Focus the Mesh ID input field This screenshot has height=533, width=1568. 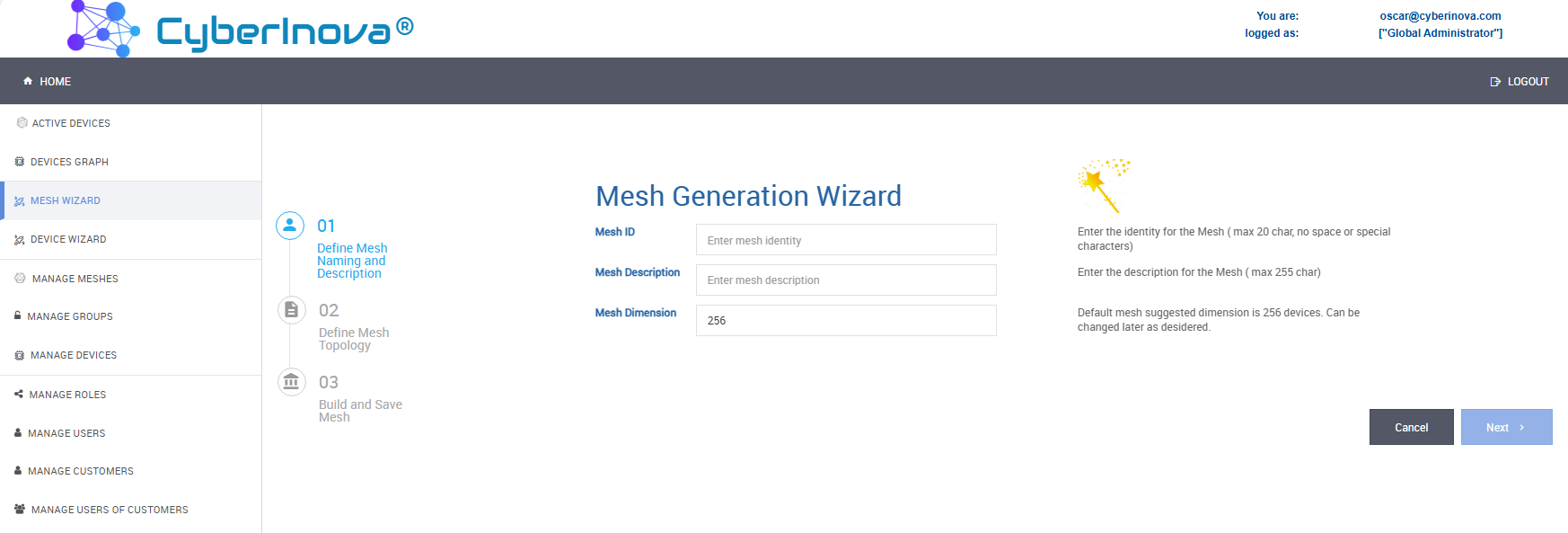pos(845,240)
